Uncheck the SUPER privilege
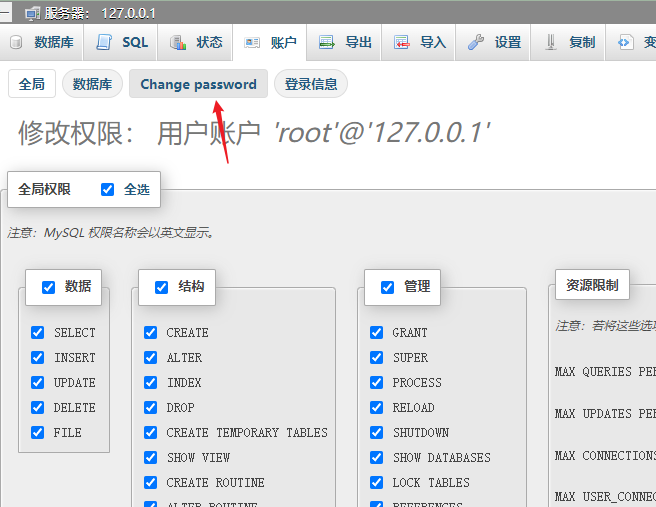 [x=377, y=358]
